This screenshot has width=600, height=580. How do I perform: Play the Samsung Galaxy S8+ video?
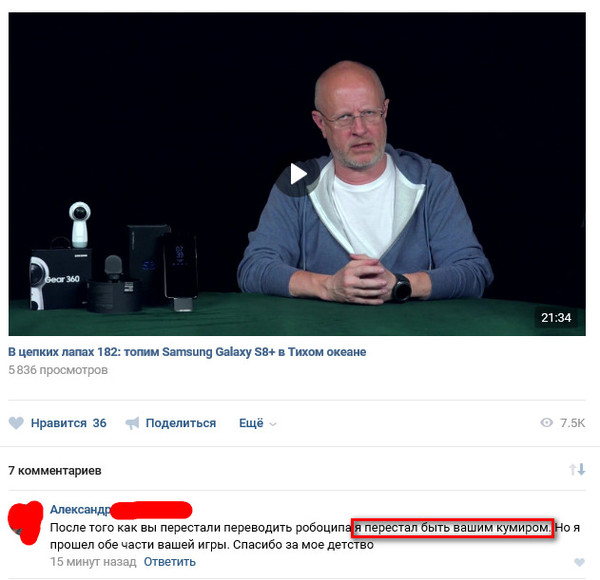point(298,174)
